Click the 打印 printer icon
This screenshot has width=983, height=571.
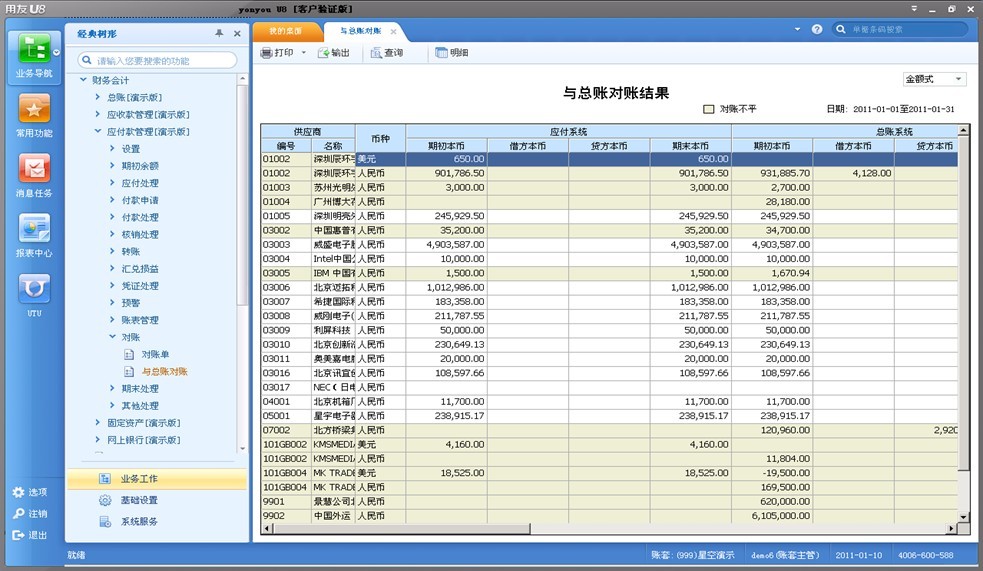[266, 53]
